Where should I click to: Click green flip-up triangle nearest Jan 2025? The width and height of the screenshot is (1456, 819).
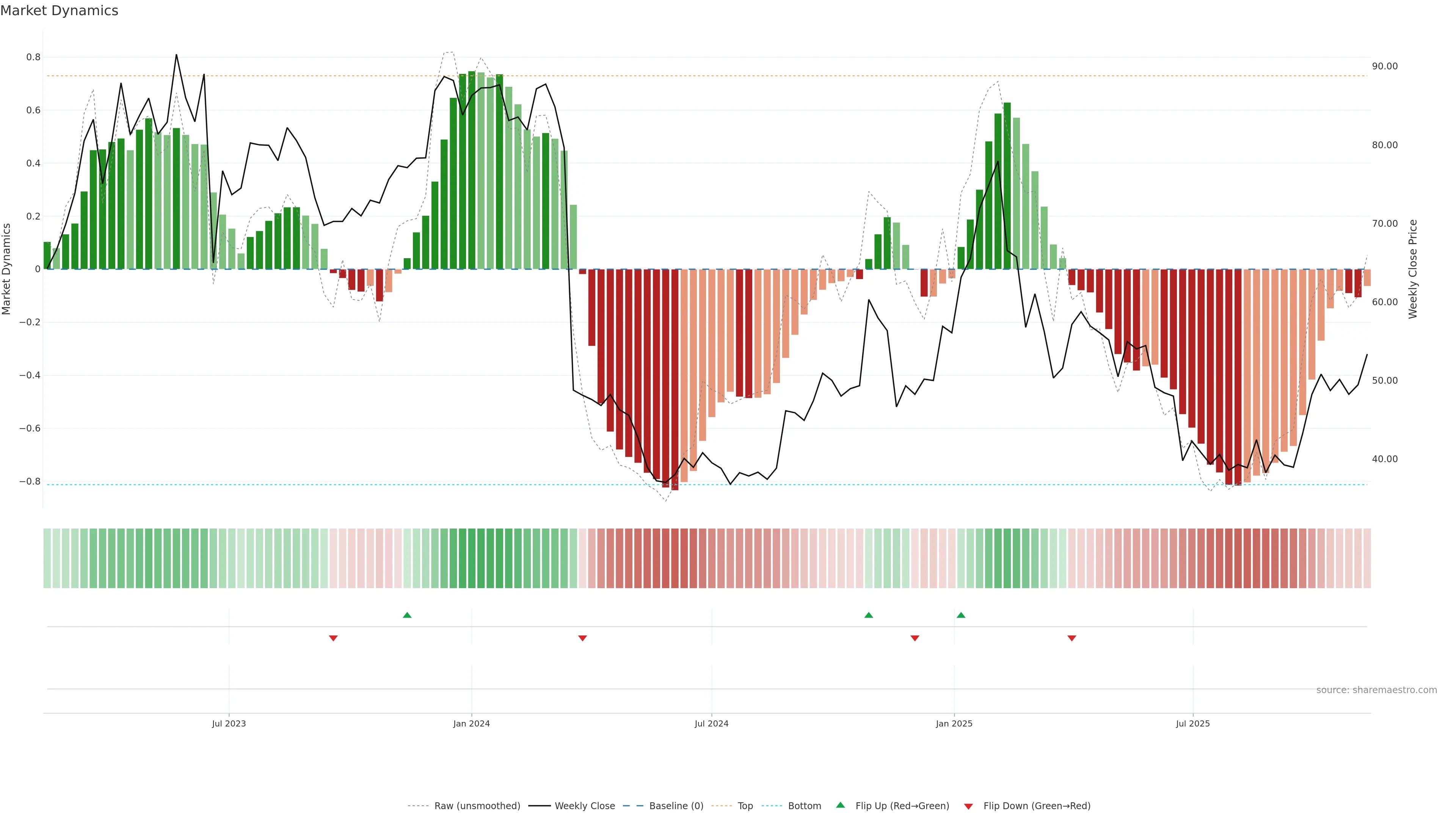[x=961, y=615]
